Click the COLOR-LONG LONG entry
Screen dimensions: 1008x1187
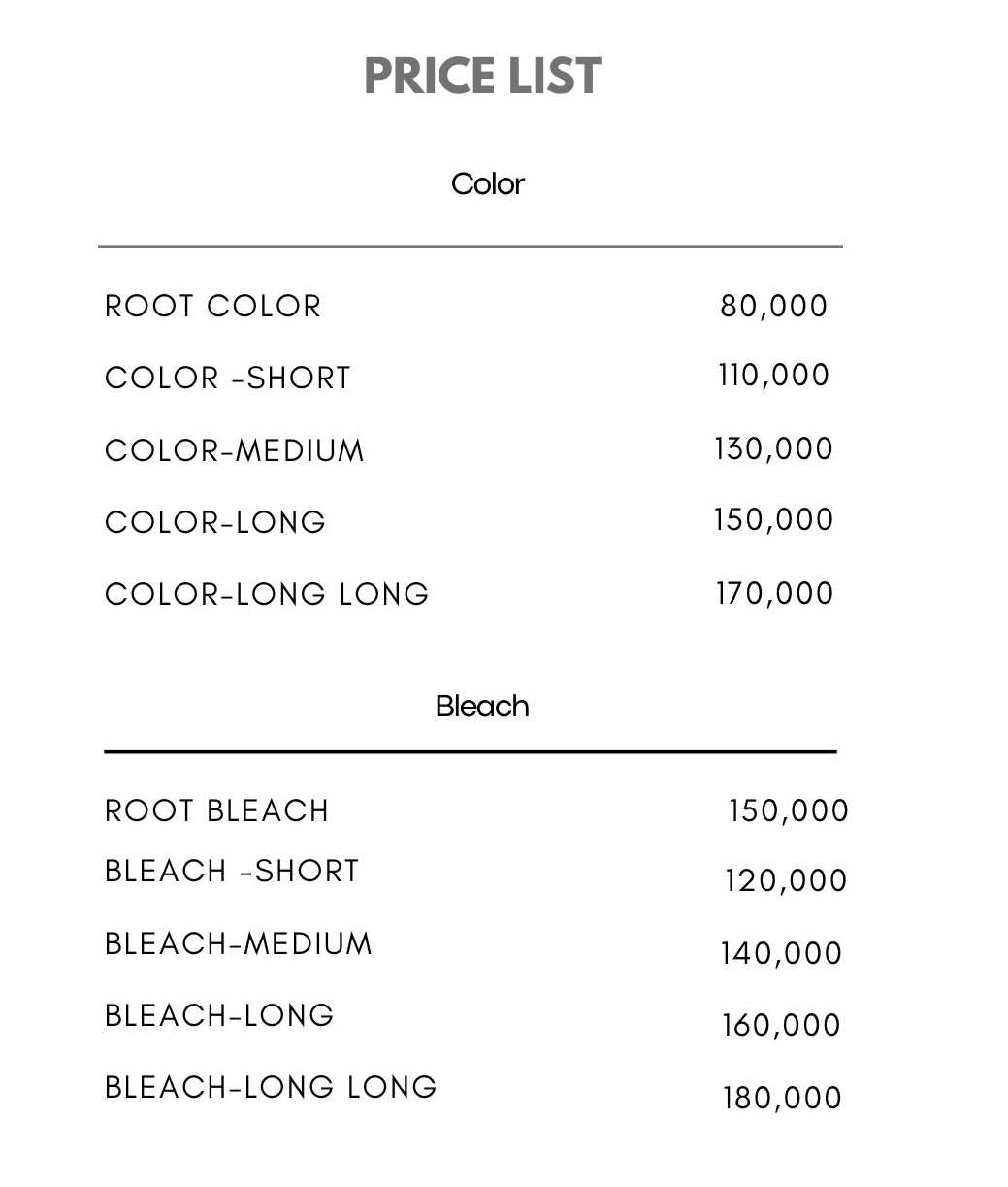(x=267, y=594)
